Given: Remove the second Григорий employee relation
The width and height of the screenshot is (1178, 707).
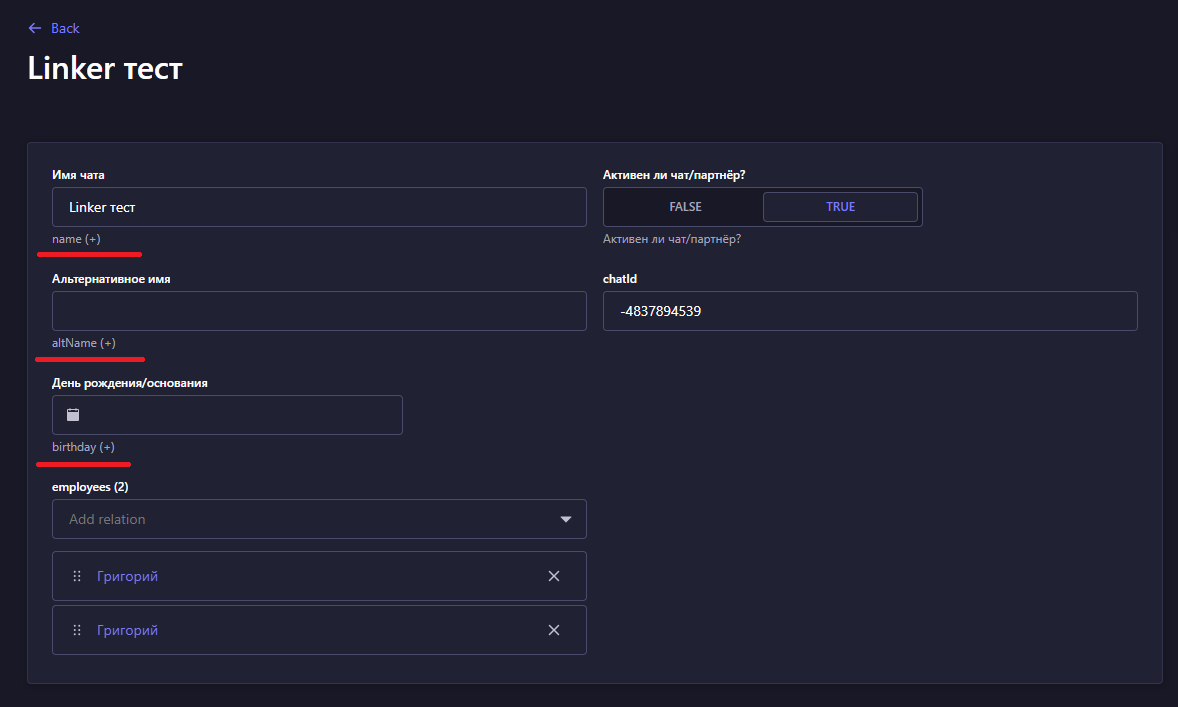Looking at the screenshot, I should point(554,630).
